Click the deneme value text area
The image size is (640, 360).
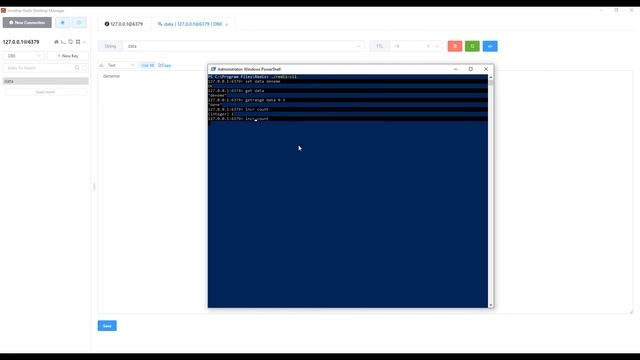pos(364,192)
